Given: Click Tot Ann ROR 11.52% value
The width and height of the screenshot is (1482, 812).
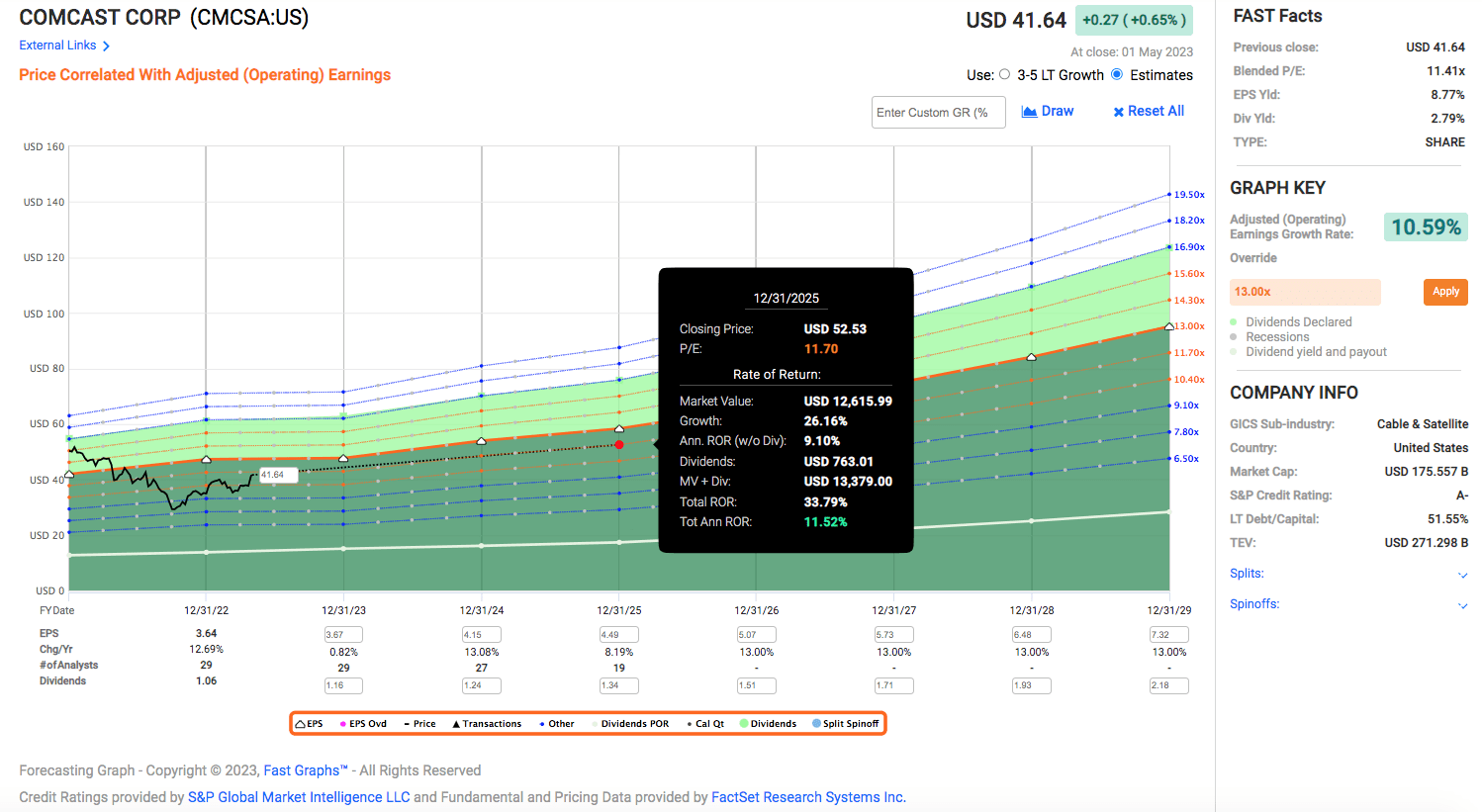Looking at the screenshot, I should click(x=825, y=522).
